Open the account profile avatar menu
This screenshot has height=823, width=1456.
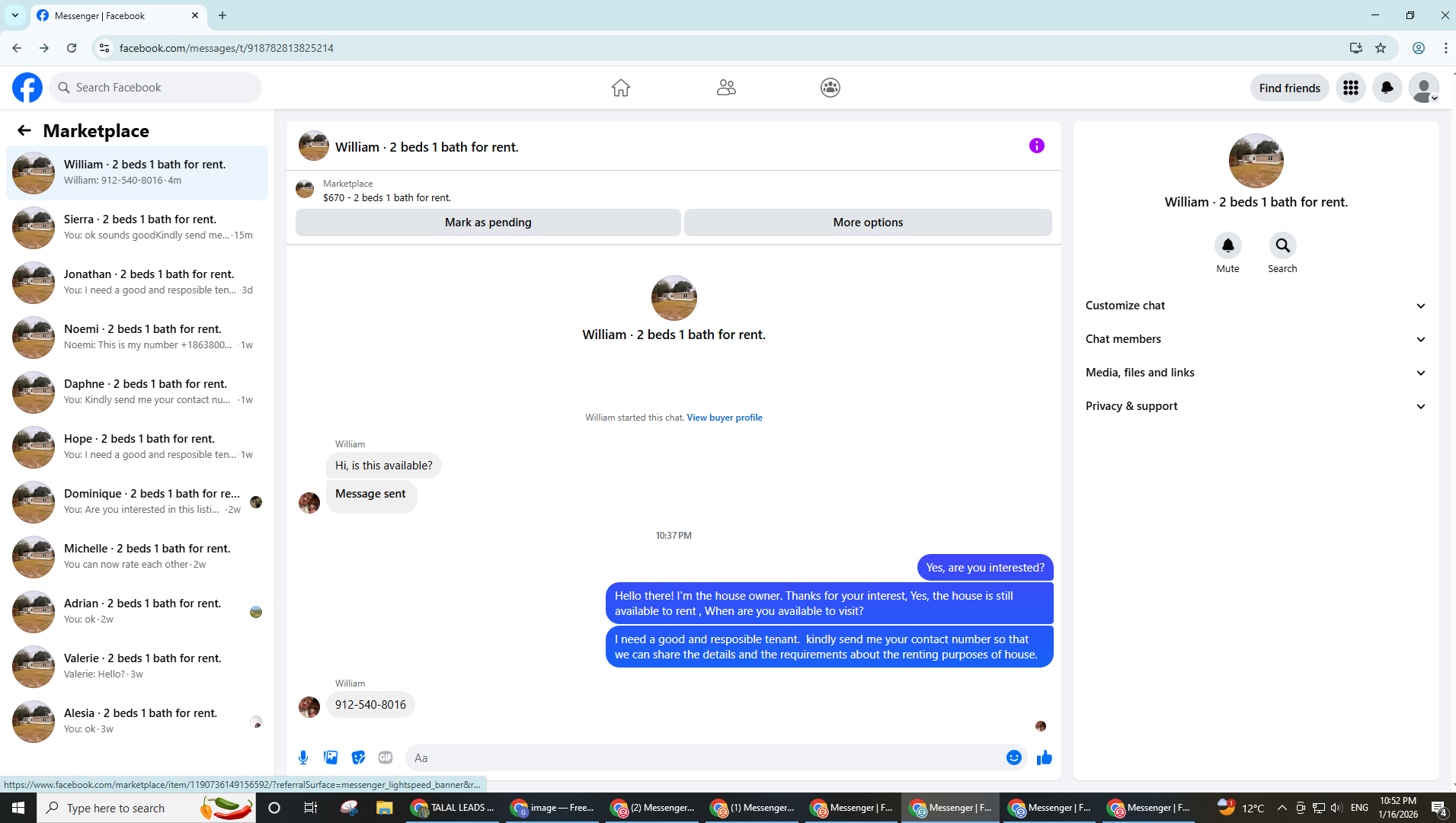pyautogui.click(x=1424, y=88)
